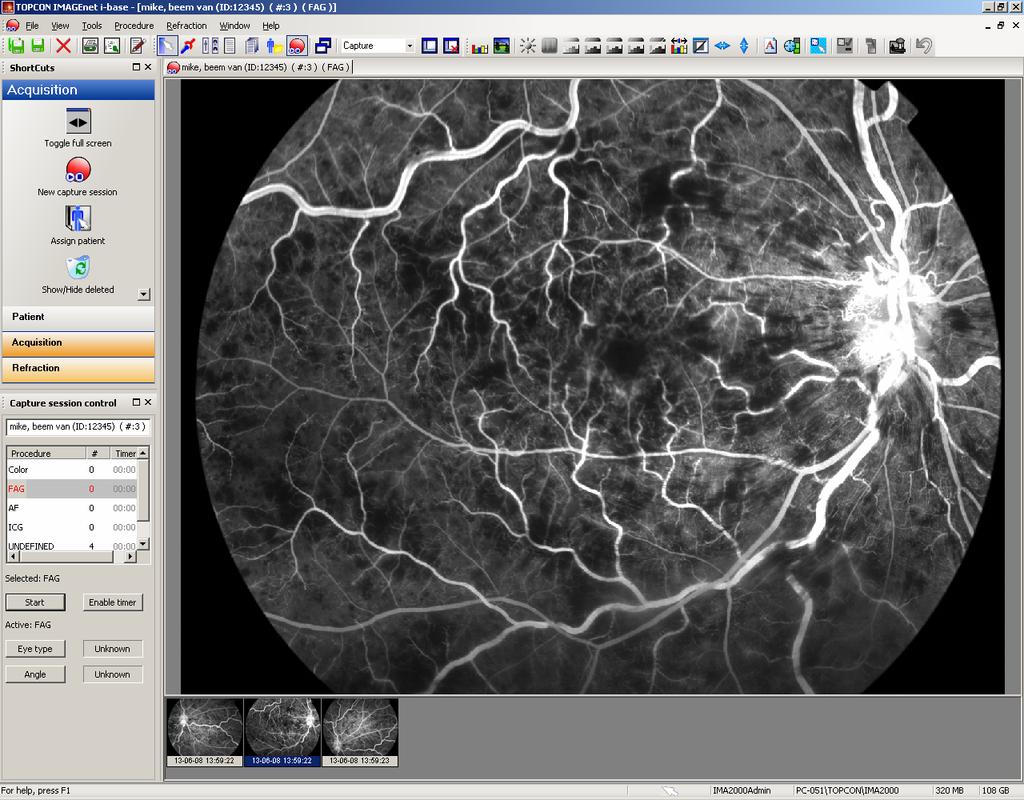Image resolution: width=1024 pixels, height=800 pixels.
Task: Select the first thumbnail timestamped 13:59:22
Action: [x=205, y=732]
